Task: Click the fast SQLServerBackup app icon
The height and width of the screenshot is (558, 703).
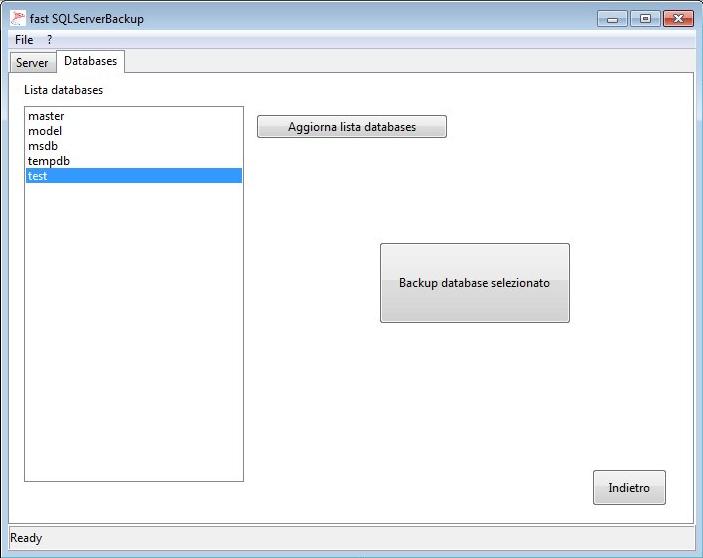Action: click(x=18, y=18)
